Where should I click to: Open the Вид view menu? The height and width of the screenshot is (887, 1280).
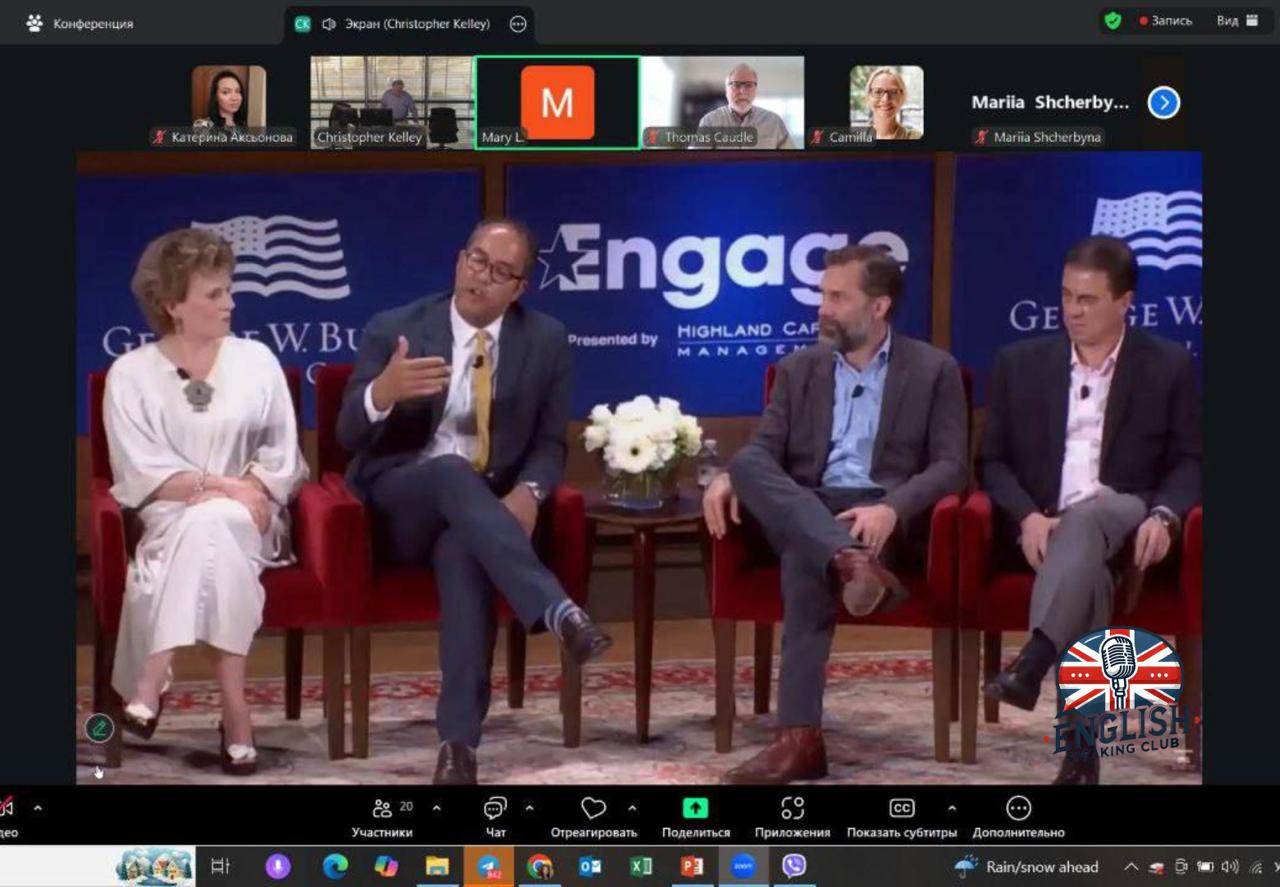[1237, 21]
